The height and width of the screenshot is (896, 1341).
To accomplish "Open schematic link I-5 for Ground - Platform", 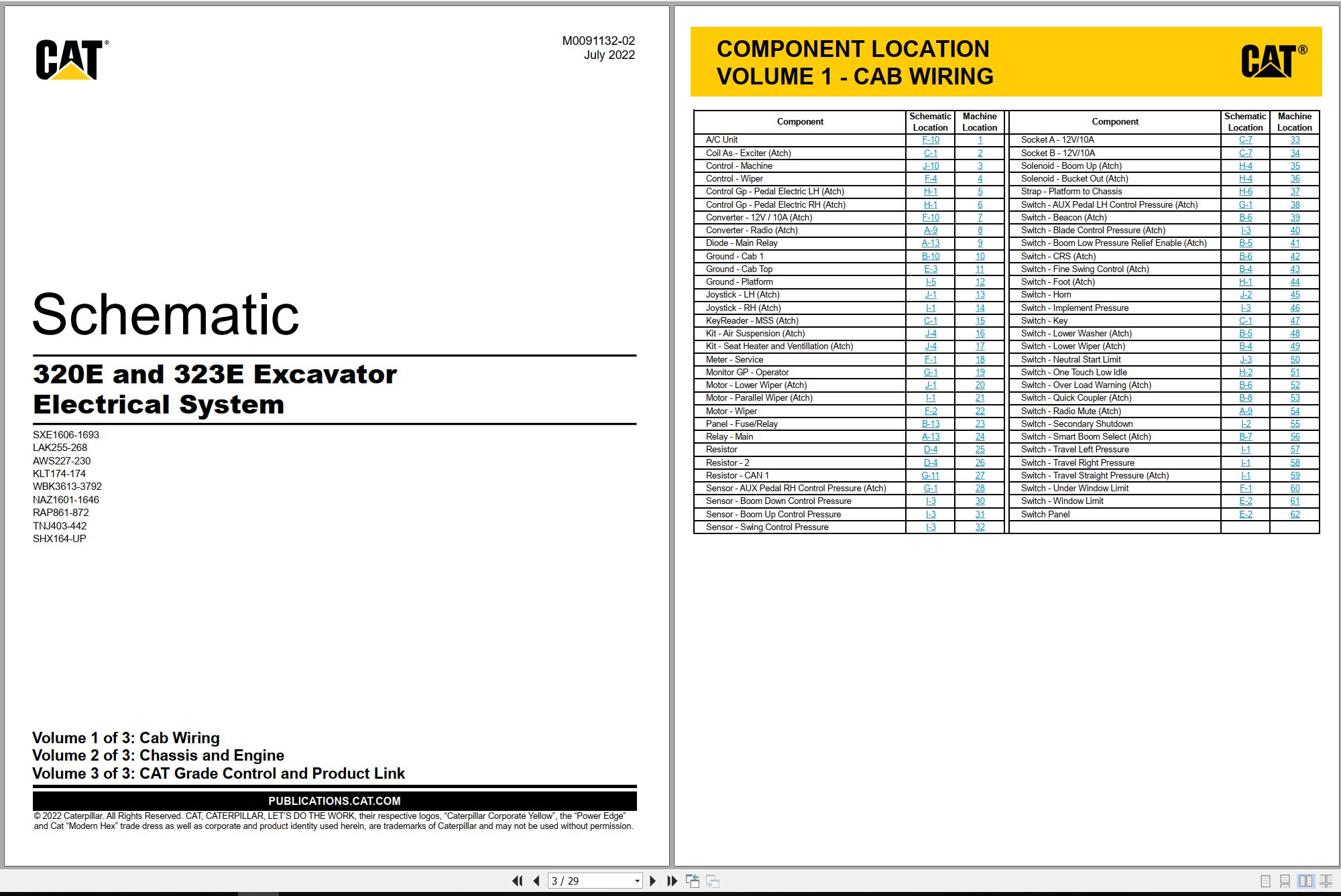I will coord(931,282).
